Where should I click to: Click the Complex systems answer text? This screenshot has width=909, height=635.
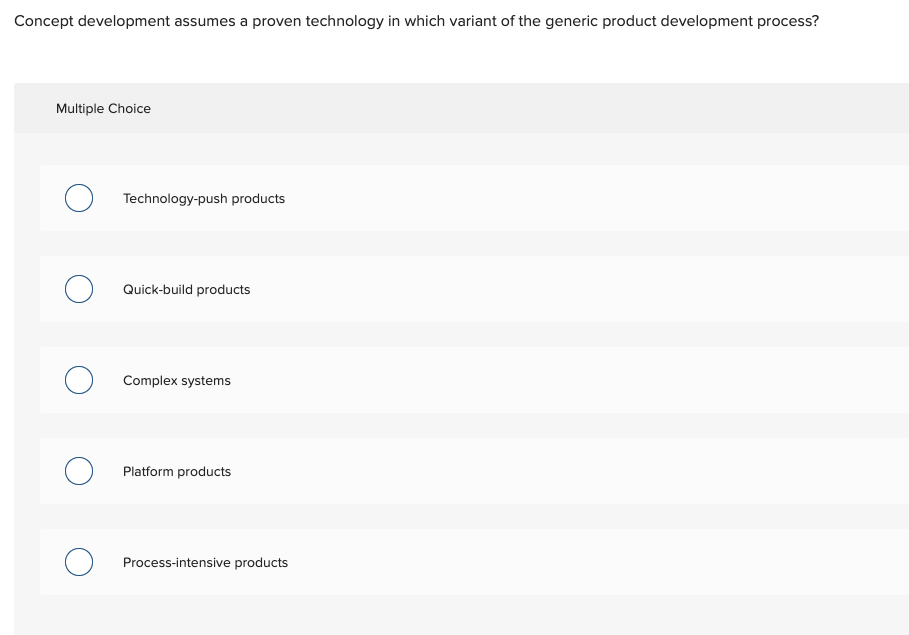pos(176,380)
